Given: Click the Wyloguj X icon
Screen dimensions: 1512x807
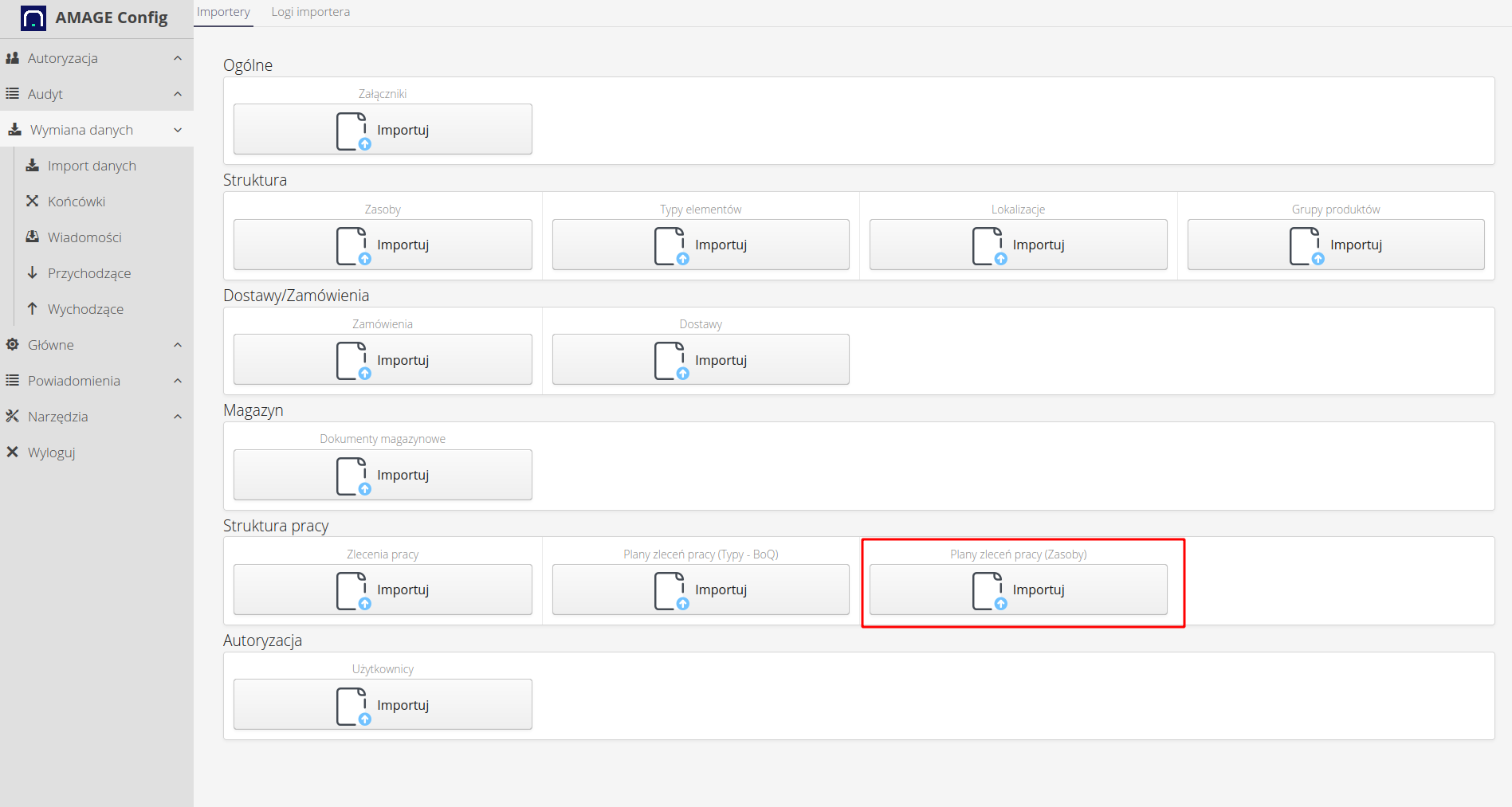Looking at the screenshot, I should pos(13,452).
